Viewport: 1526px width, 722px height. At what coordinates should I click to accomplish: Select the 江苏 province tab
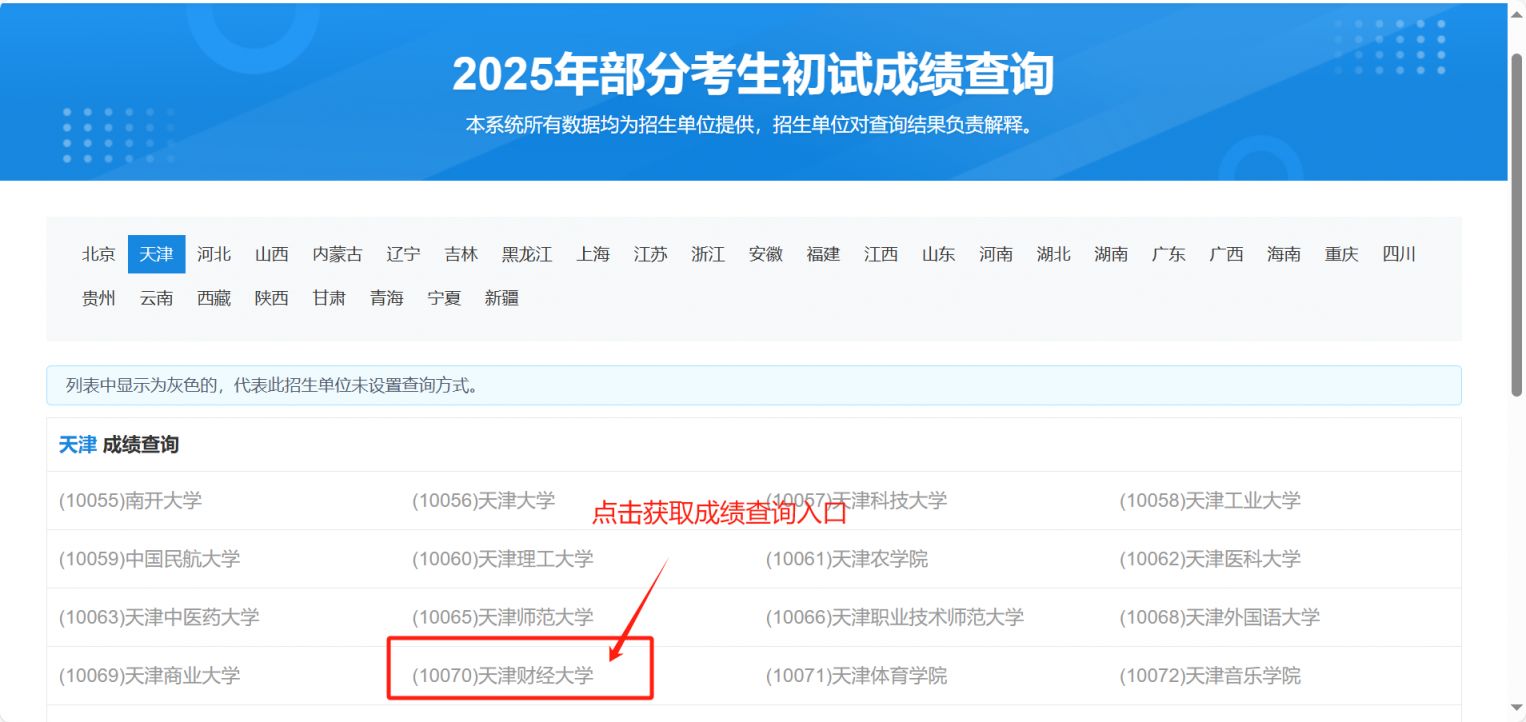tap(651, 254)
